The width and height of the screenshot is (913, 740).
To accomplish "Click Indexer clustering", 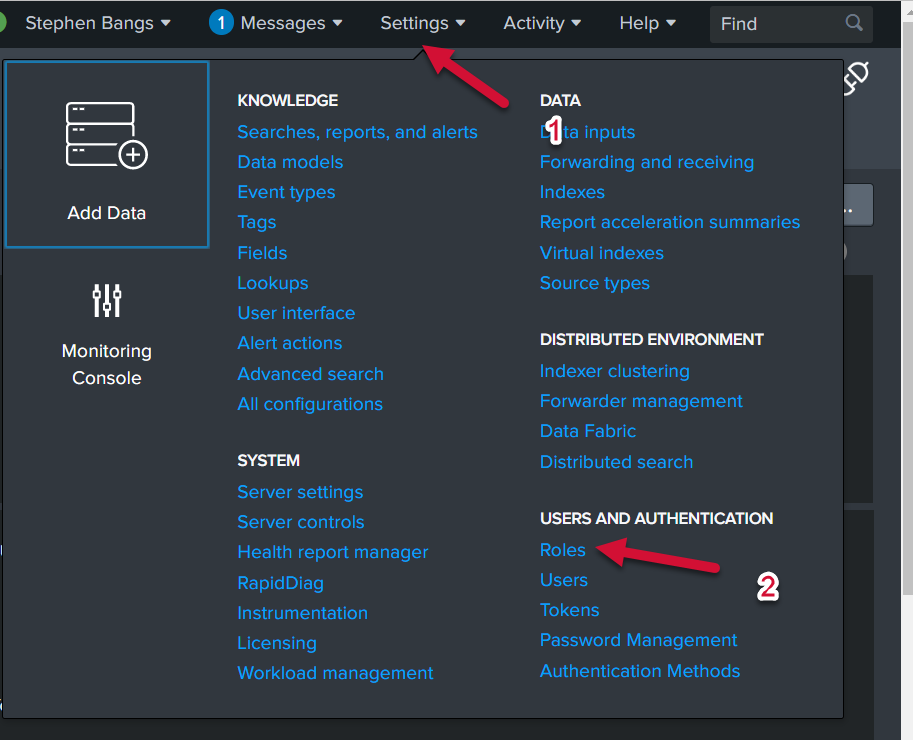I will (614, 370).
